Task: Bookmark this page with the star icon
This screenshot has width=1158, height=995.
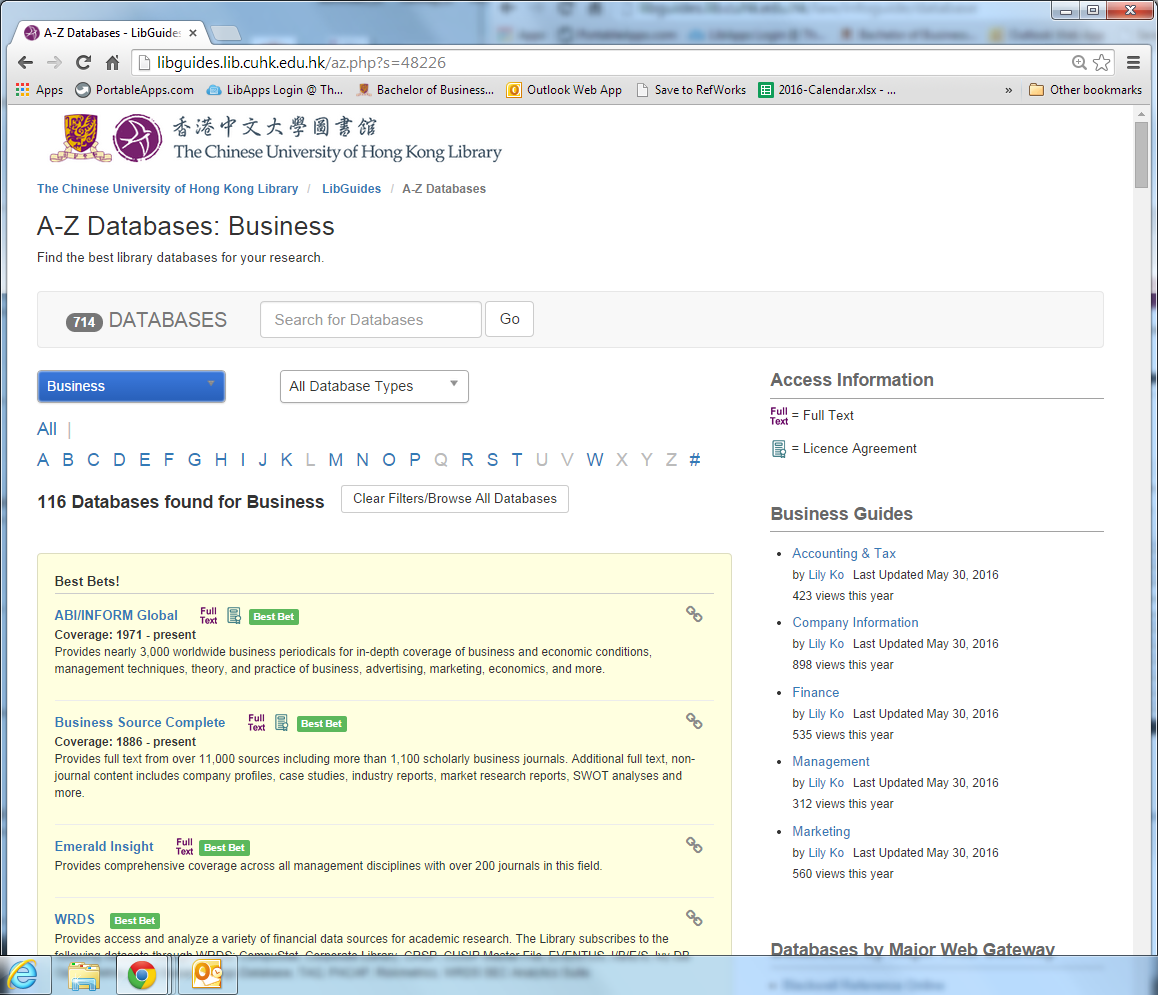Action: pos(1101,63)
